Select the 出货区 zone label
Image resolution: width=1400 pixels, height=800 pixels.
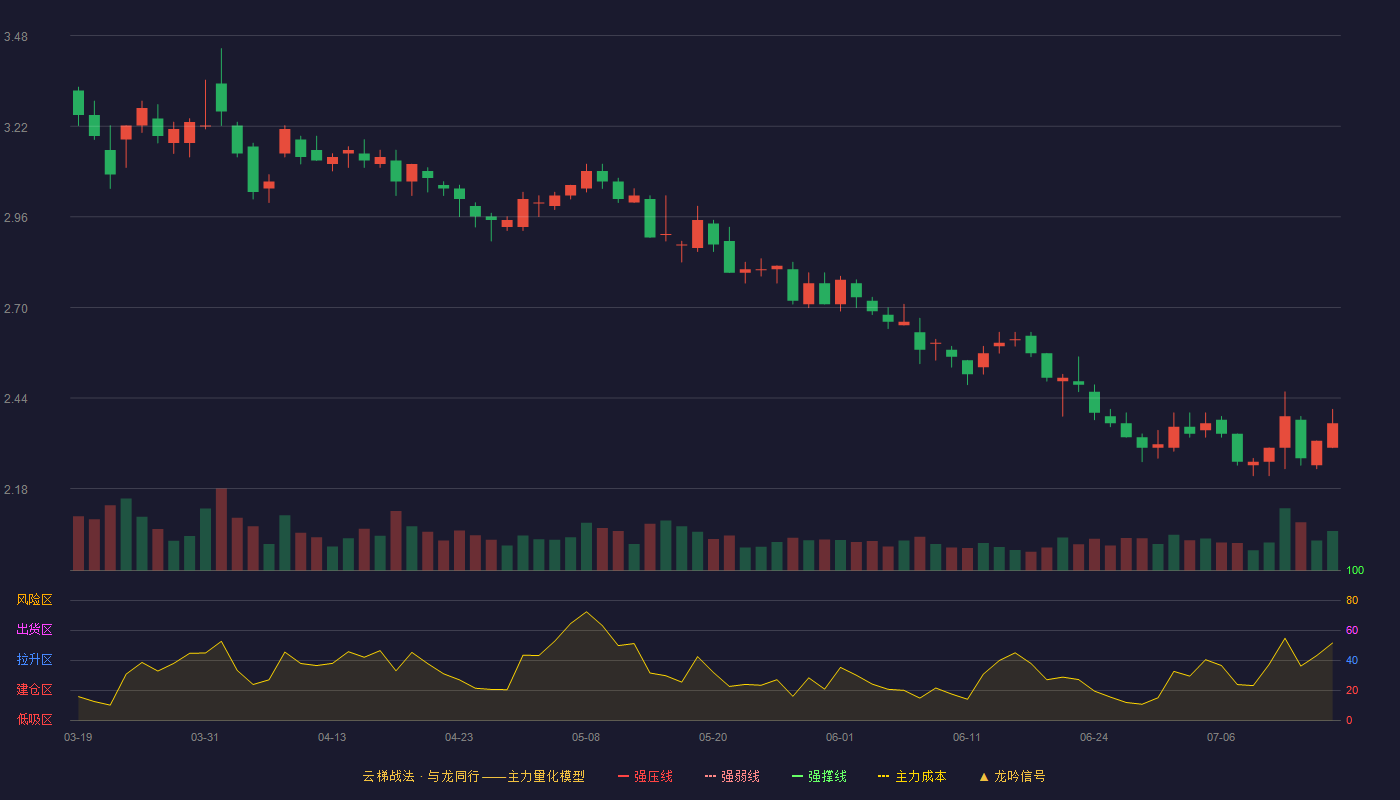(x=35, y=630)
